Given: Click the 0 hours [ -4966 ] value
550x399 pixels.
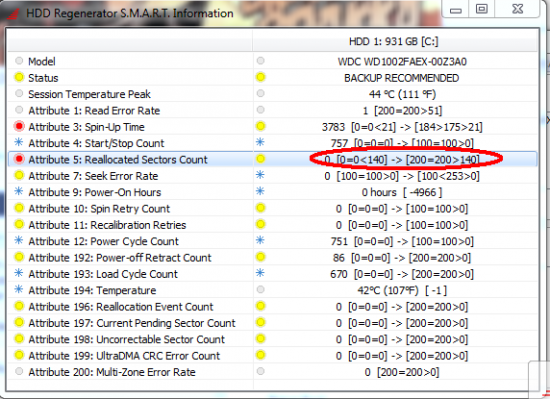Looking at the screenshot, I should [402, 192].
